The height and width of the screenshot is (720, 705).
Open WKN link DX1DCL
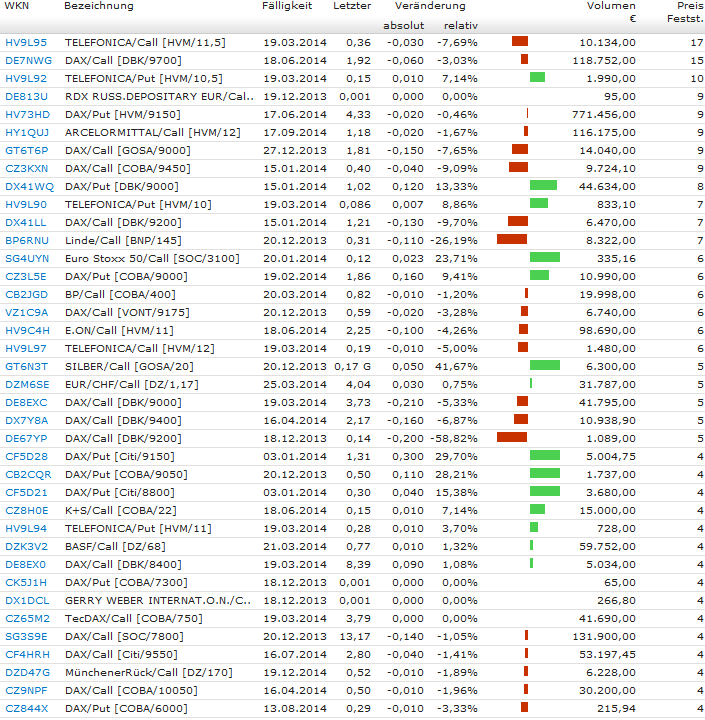(27, 601)
